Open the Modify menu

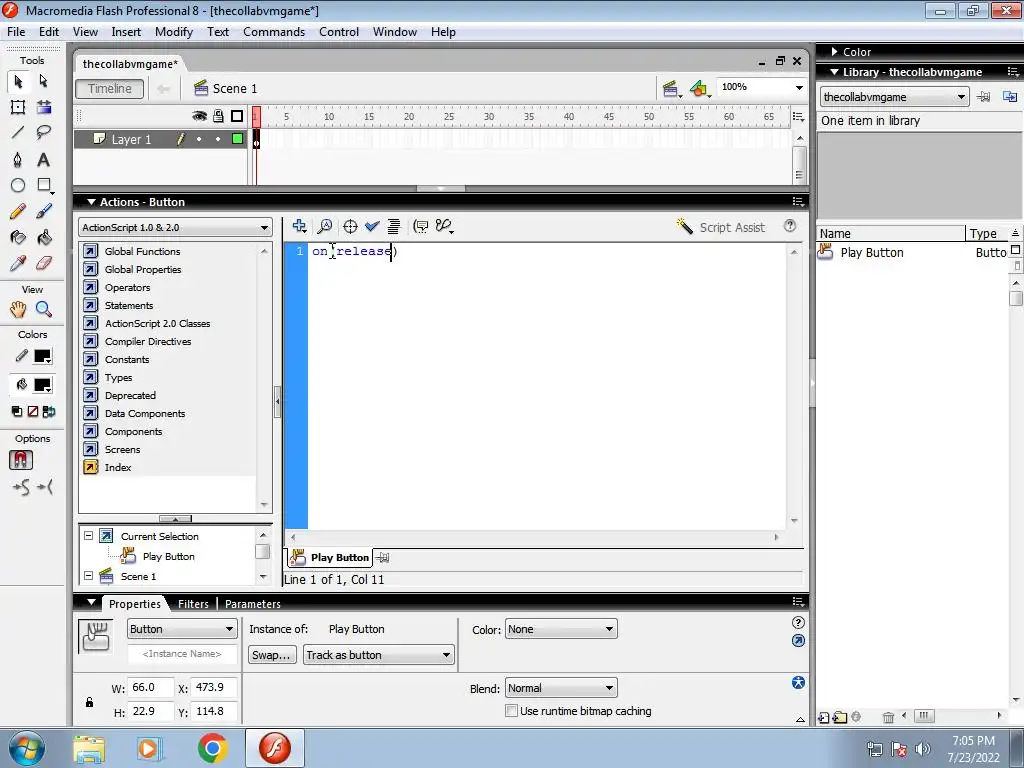[x=174, y=31]
